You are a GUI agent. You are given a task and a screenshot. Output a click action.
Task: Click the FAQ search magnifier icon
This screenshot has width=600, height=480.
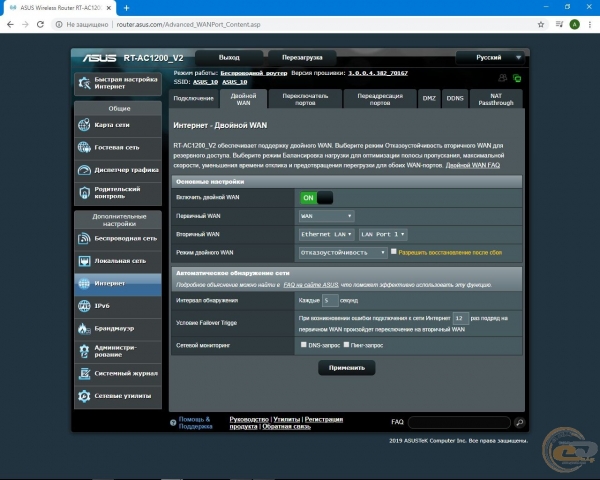coord(519,422)
